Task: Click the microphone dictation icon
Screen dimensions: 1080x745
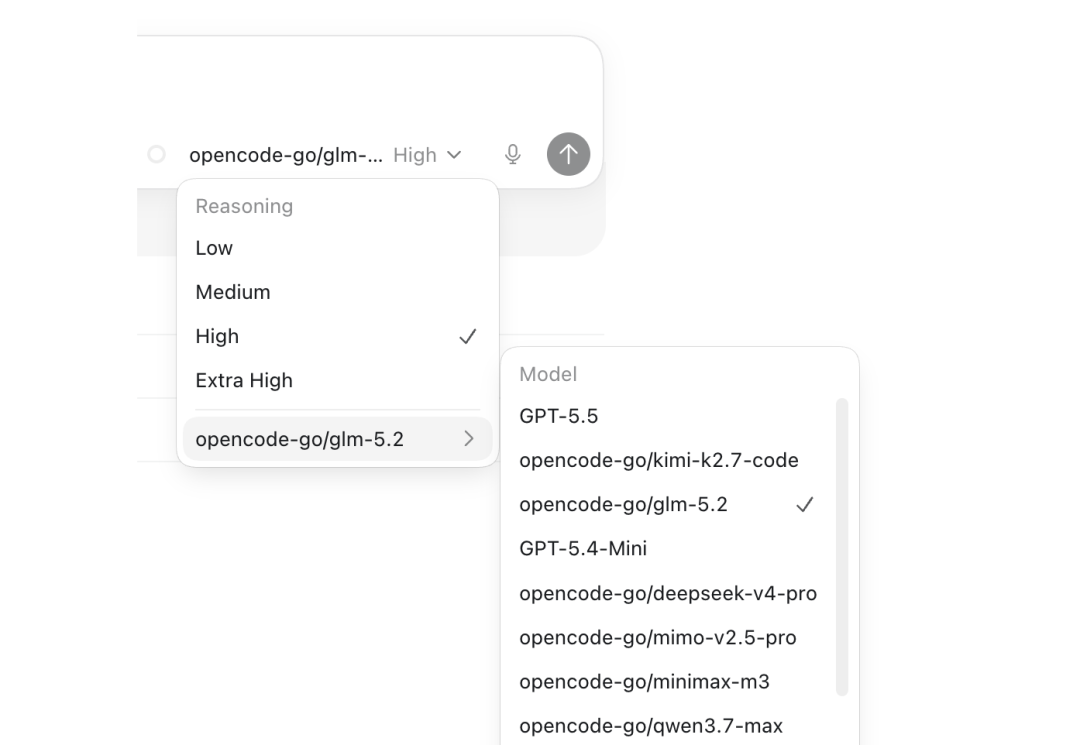Action: point(512,154)
